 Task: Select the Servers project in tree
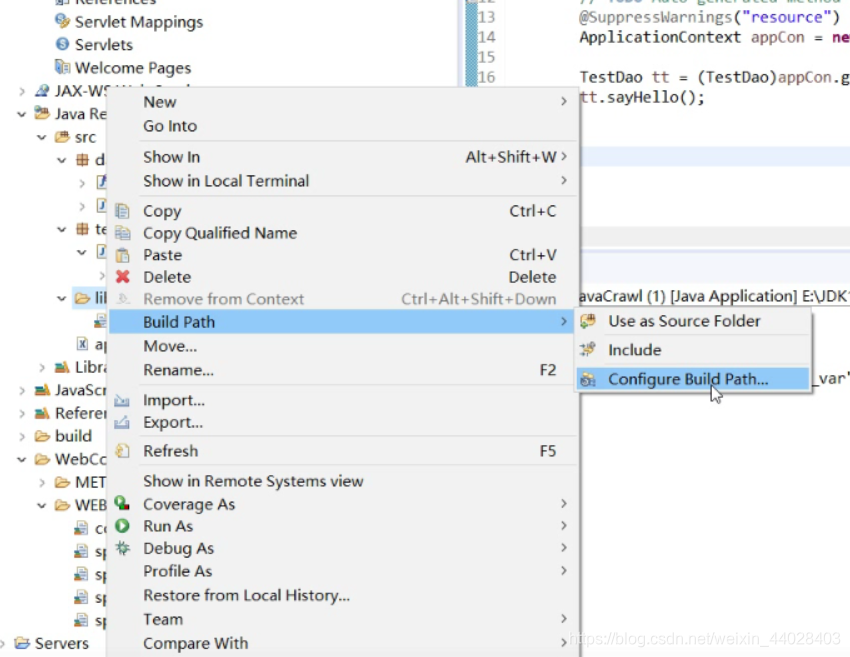(x=61, y=643)
